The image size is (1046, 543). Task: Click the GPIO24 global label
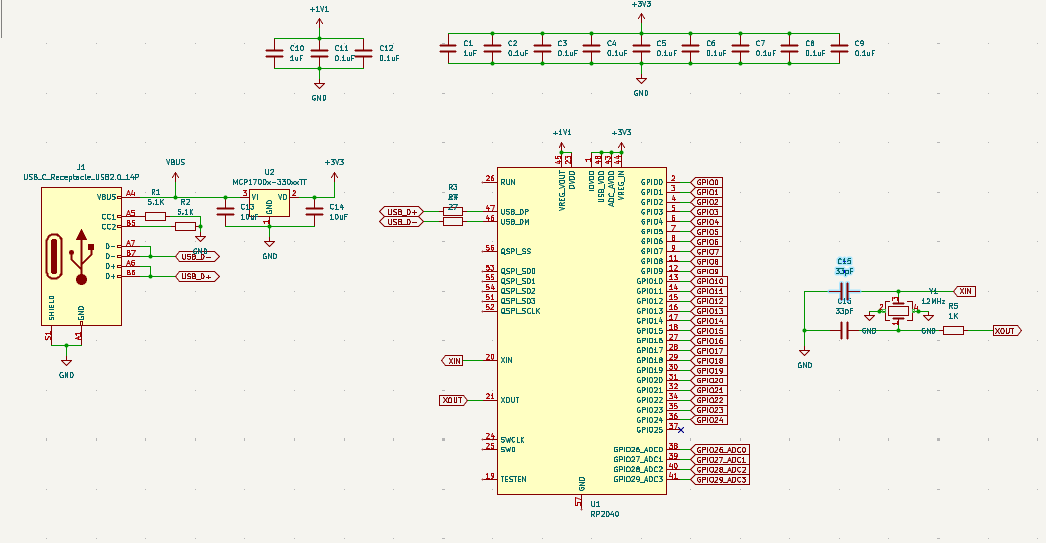click(x=709, y=420)
